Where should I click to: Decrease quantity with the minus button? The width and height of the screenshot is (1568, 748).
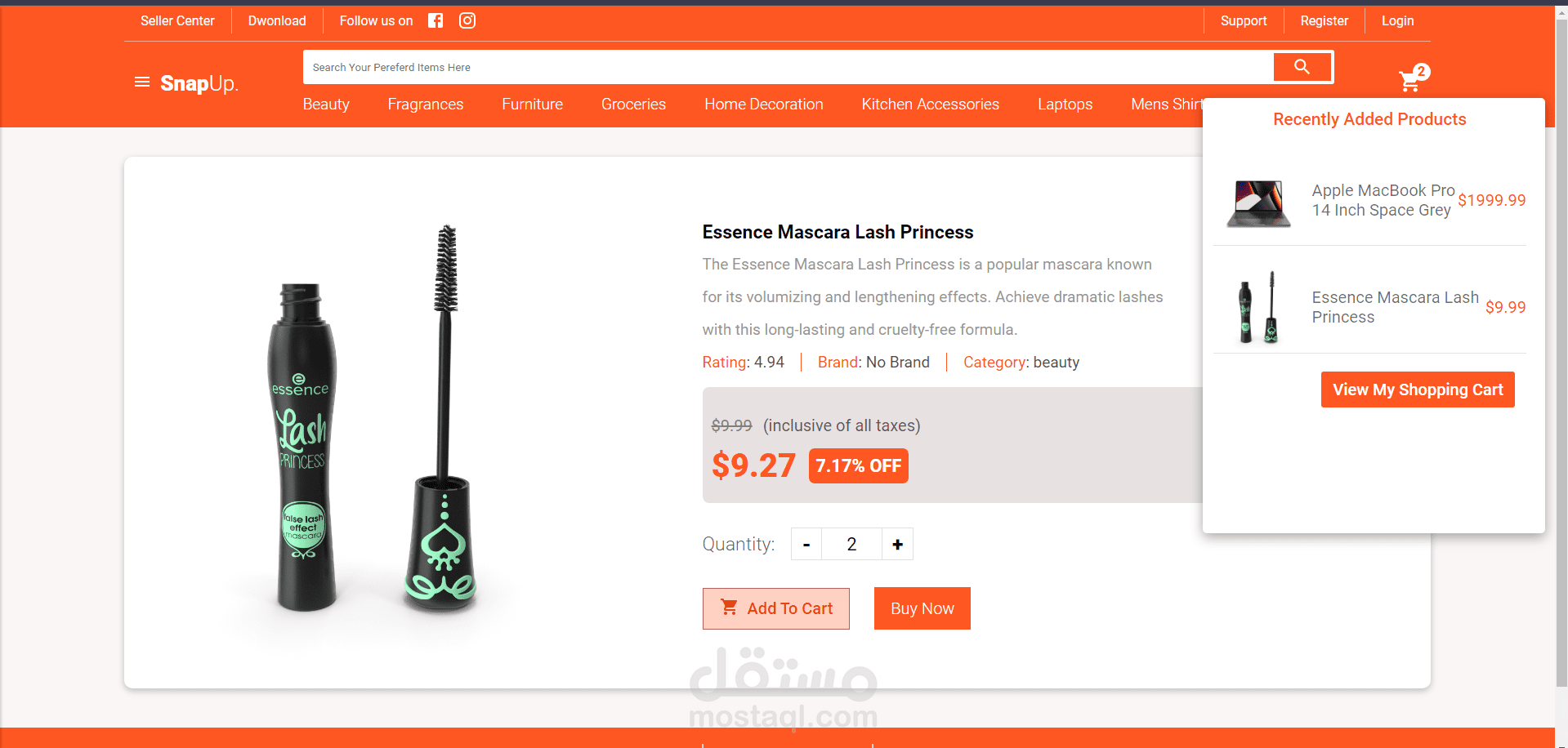coord(806,544)
